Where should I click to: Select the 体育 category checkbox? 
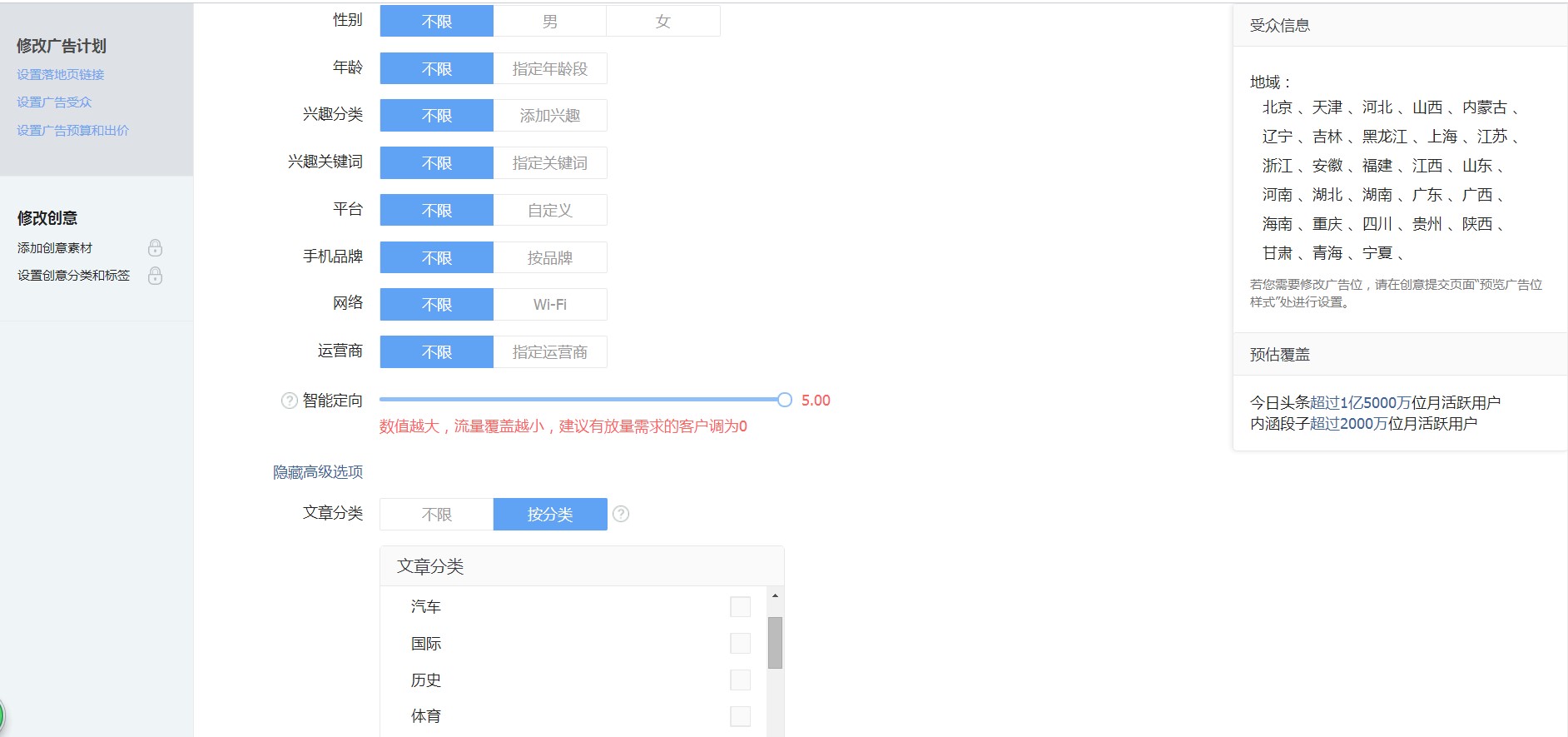coord(740,716)
